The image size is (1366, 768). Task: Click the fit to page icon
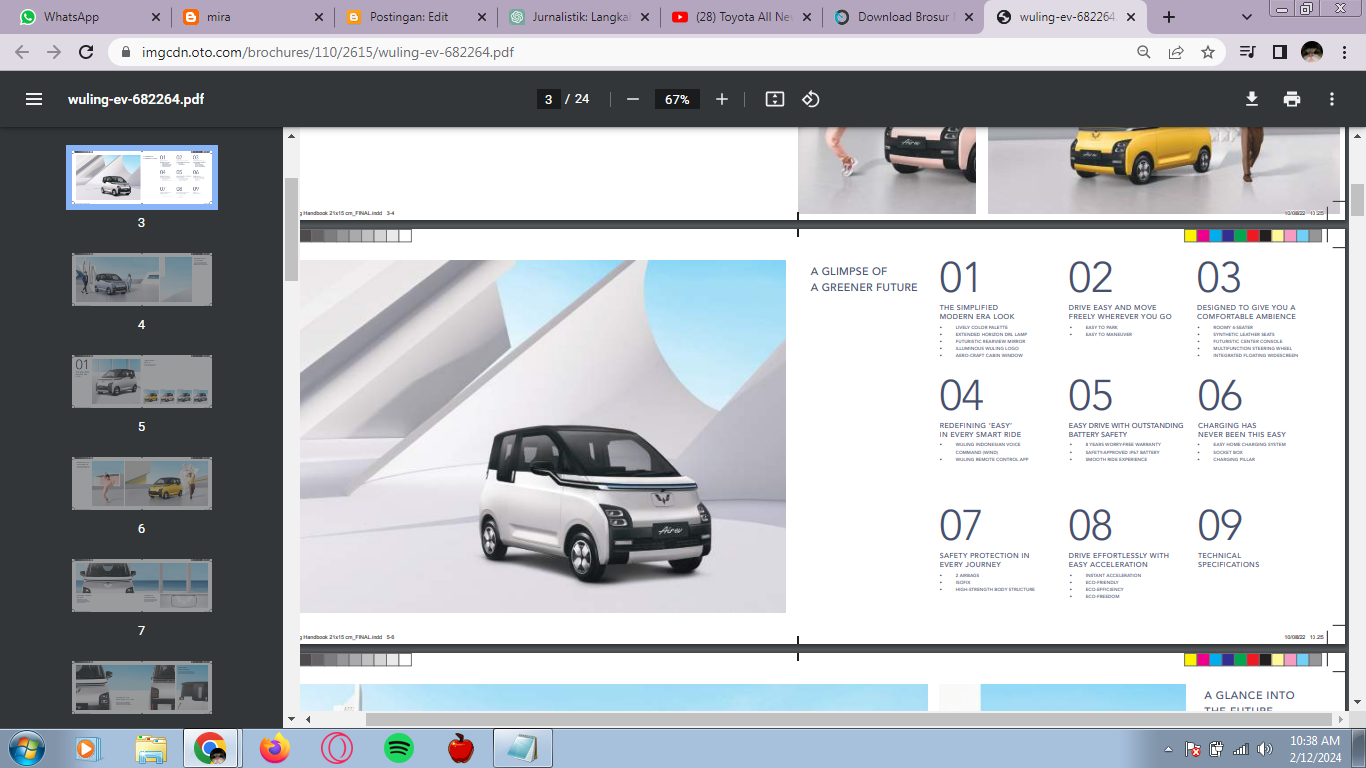click(774, 99)
